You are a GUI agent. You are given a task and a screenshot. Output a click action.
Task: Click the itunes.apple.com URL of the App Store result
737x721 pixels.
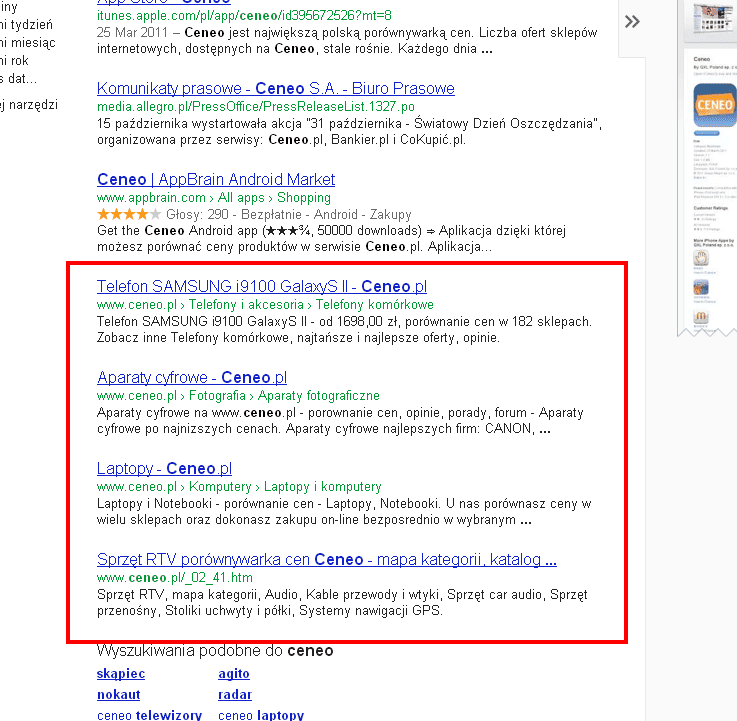pos(244,16)
